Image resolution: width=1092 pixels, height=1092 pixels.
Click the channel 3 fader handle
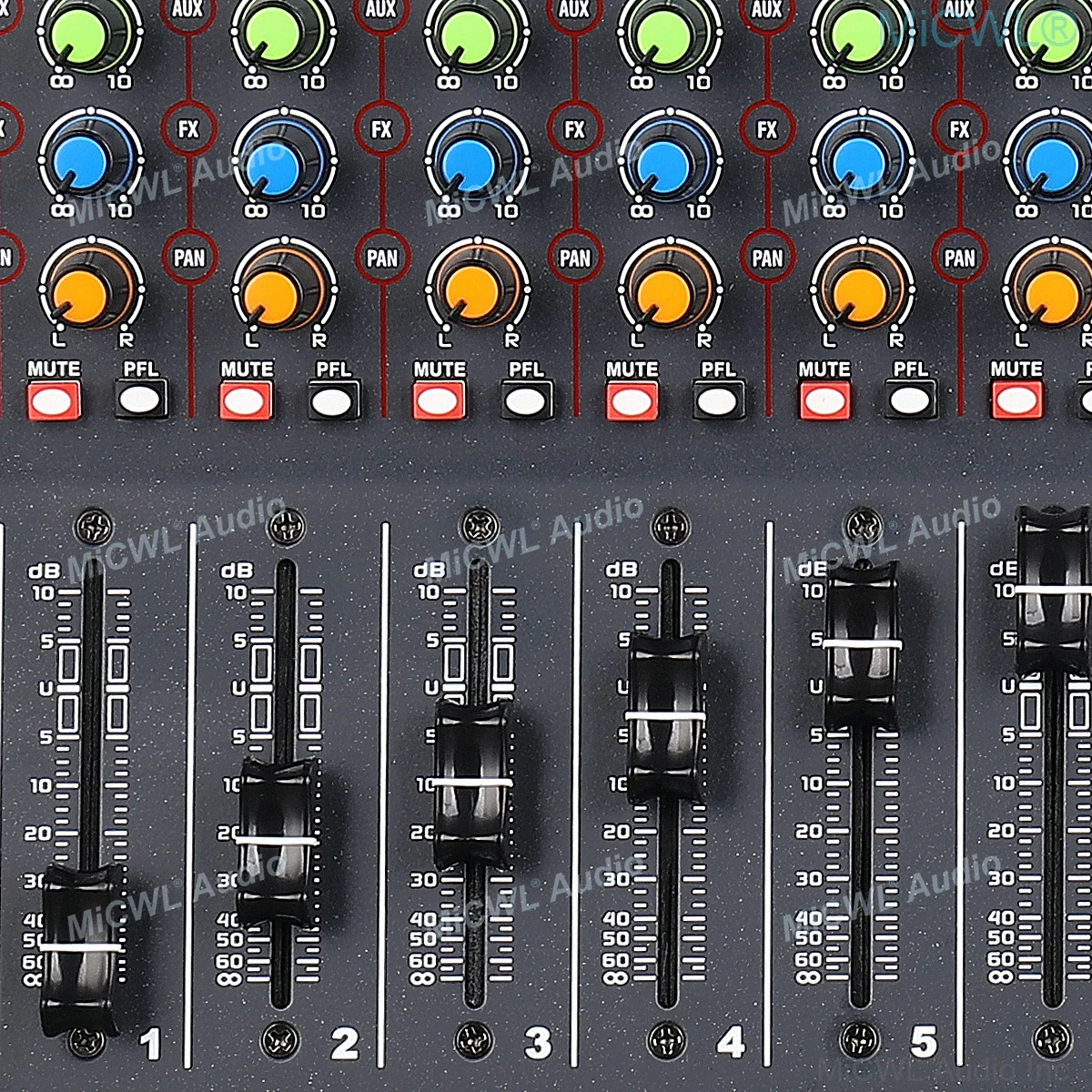(472, 783)
